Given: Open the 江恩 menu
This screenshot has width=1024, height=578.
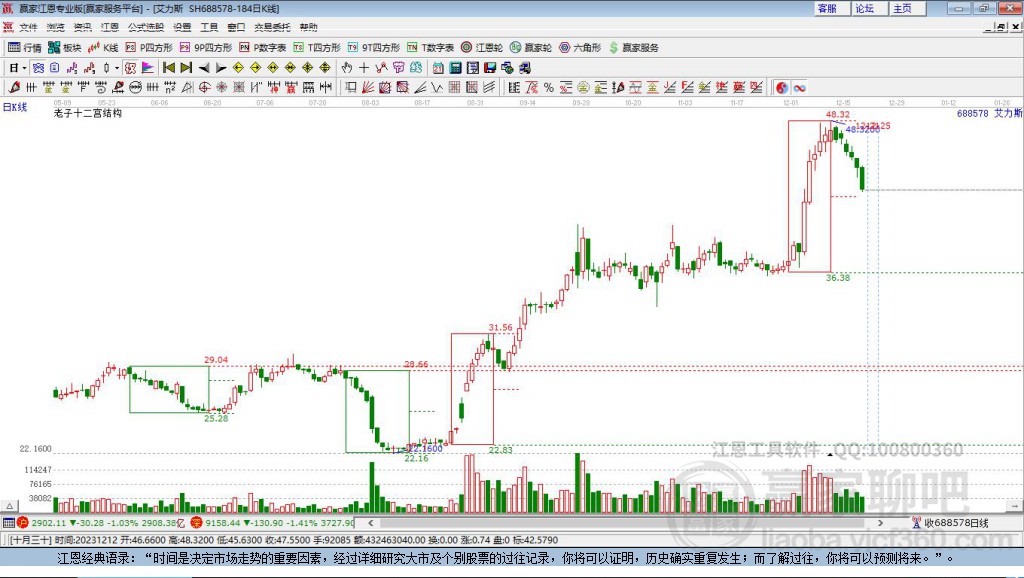Looking at the screenshot, I should pyautogui.click(x=109, y=27).
